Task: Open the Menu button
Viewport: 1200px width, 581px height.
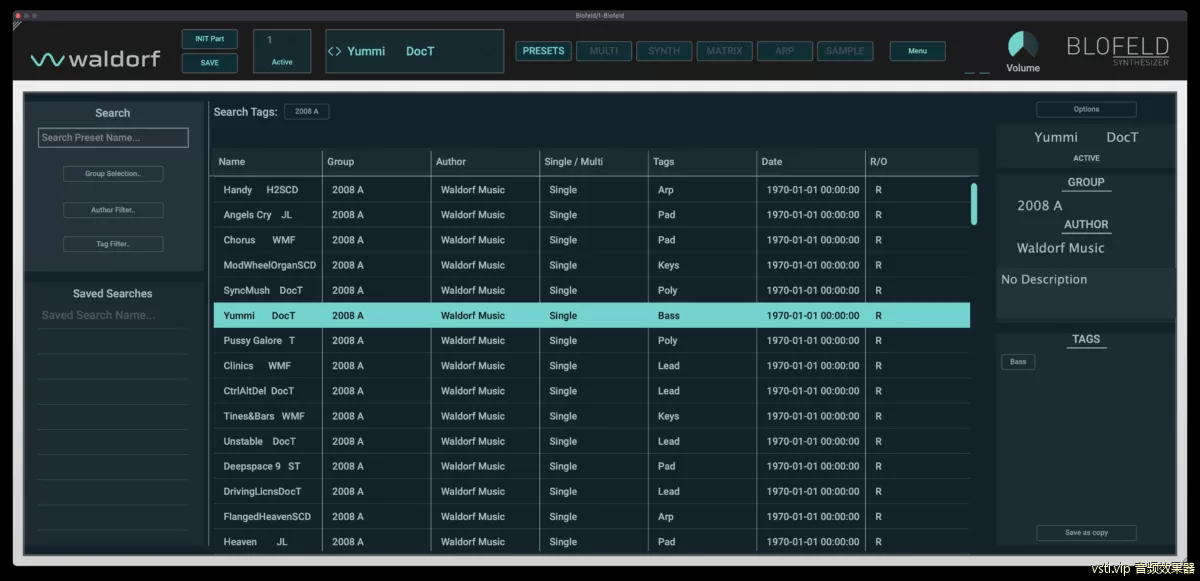Action: [x=918, y=51]
